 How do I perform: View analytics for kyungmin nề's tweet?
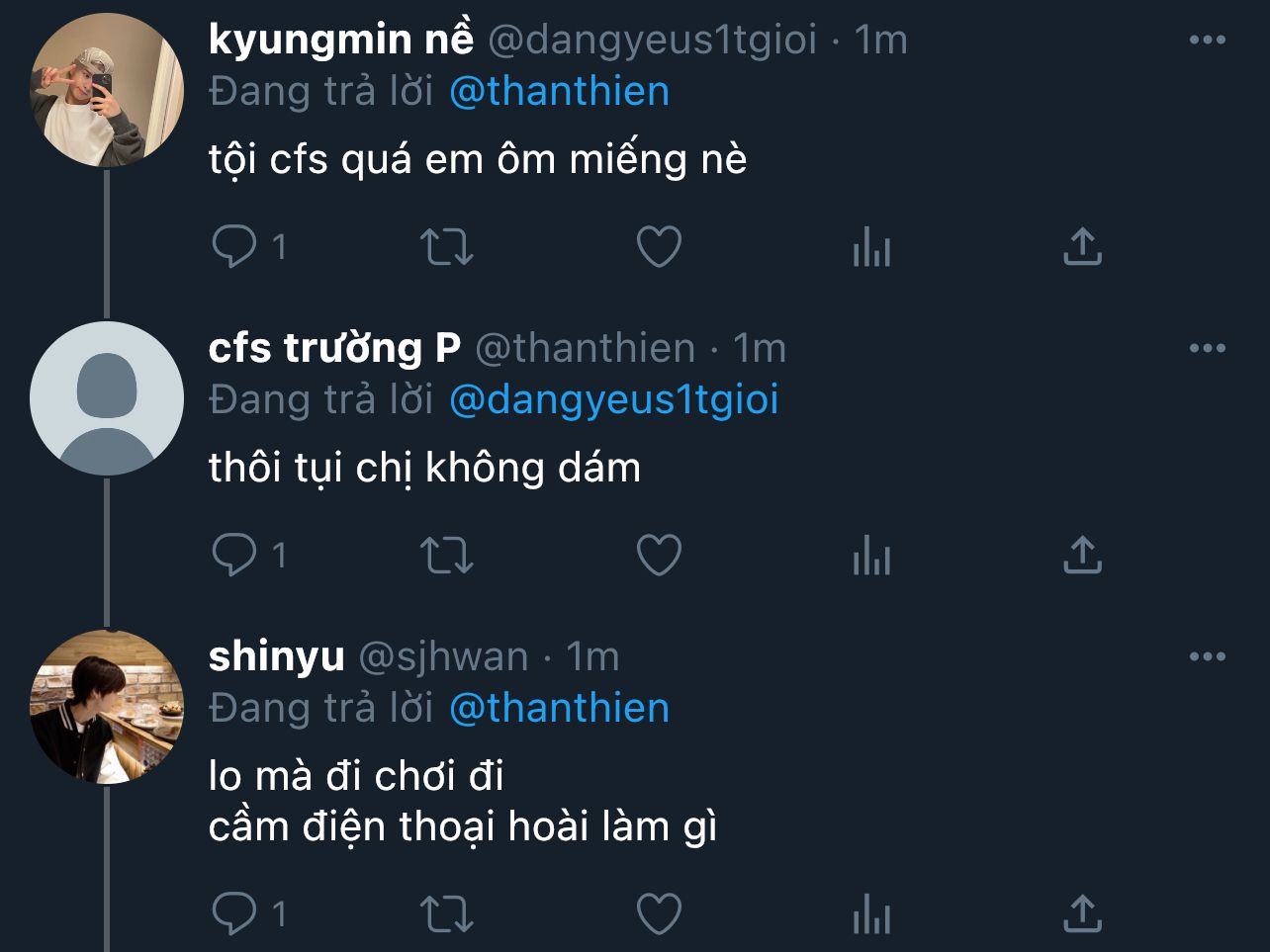point(871,247)
